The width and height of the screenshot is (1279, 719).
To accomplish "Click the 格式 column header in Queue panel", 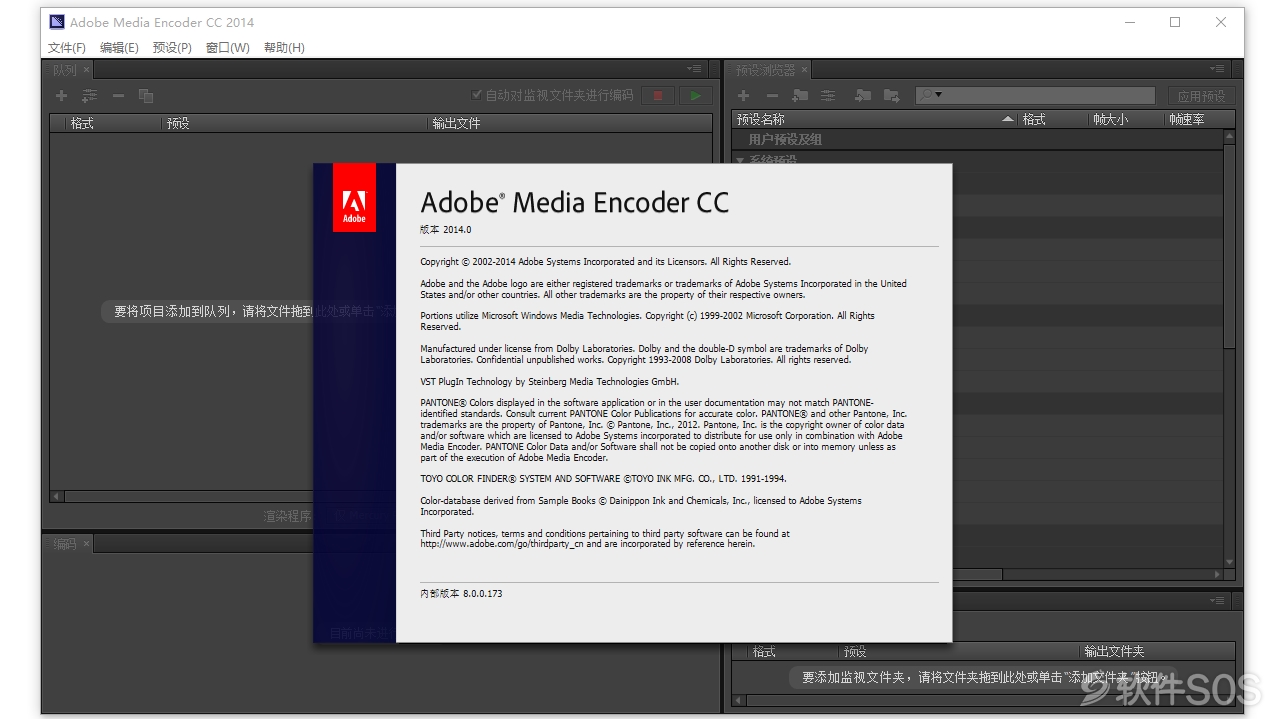I will (82, 123).
